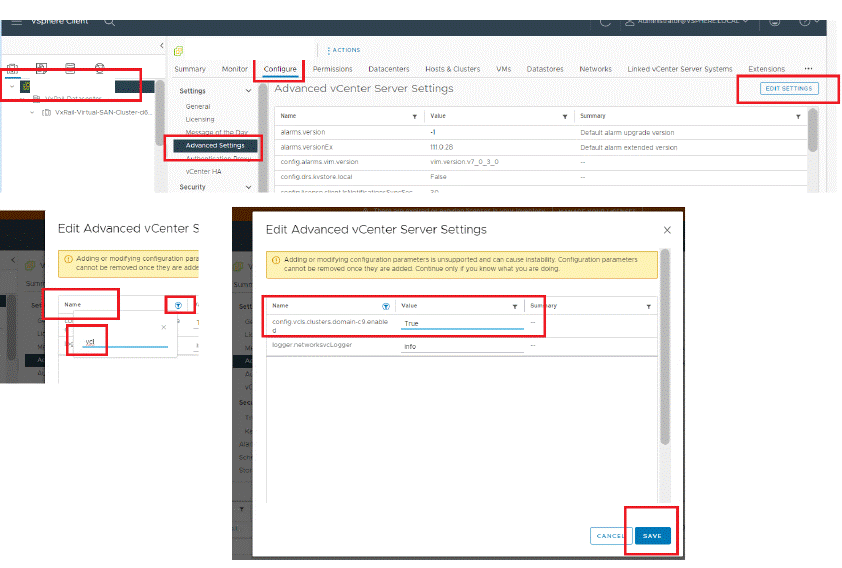Switch to the Summary tab
842x568 pixels.
click(x=190, y=69)
